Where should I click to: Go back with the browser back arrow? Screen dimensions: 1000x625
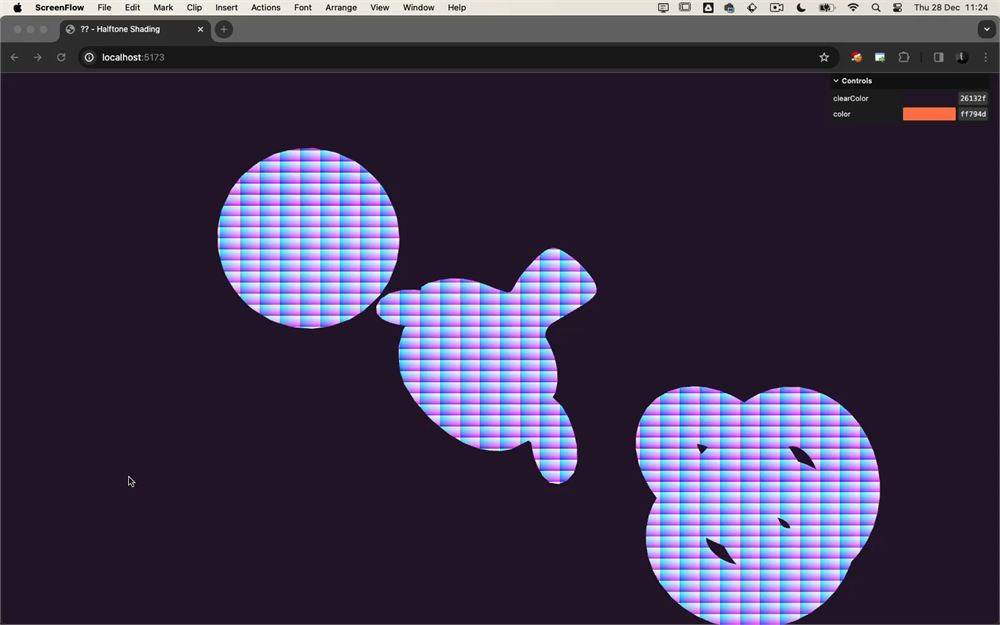click(x=15, y=57)
